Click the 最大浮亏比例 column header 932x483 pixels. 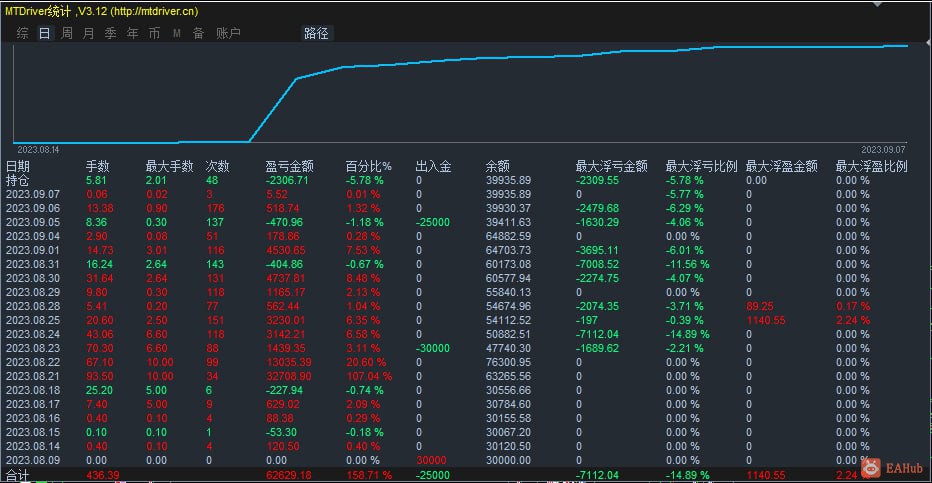pos(701,166)
